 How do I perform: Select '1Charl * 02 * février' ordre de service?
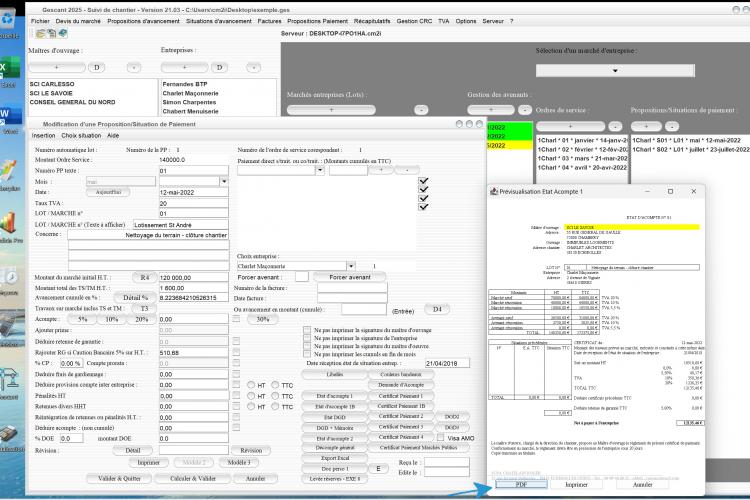(582, 149)
